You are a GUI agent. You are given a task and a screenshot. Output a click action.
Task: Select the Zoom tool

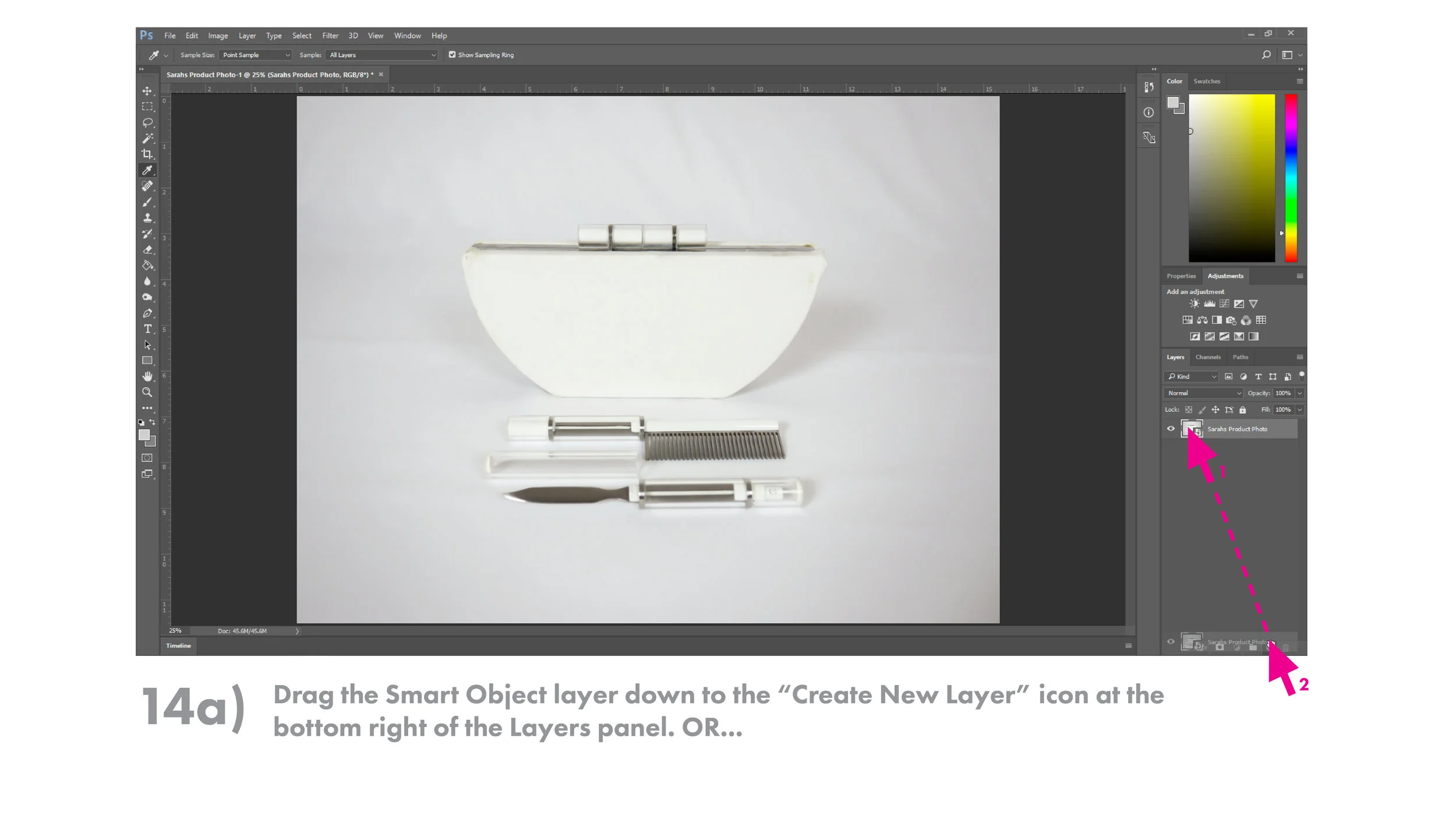(x=147, y=392)
